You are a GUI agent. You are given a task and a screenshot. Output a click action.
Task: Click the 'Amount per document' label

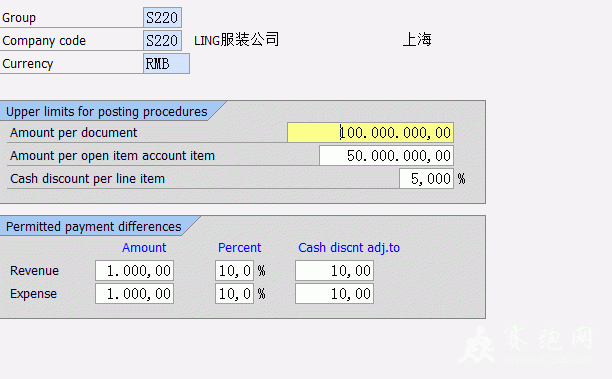tap(73, 133)
